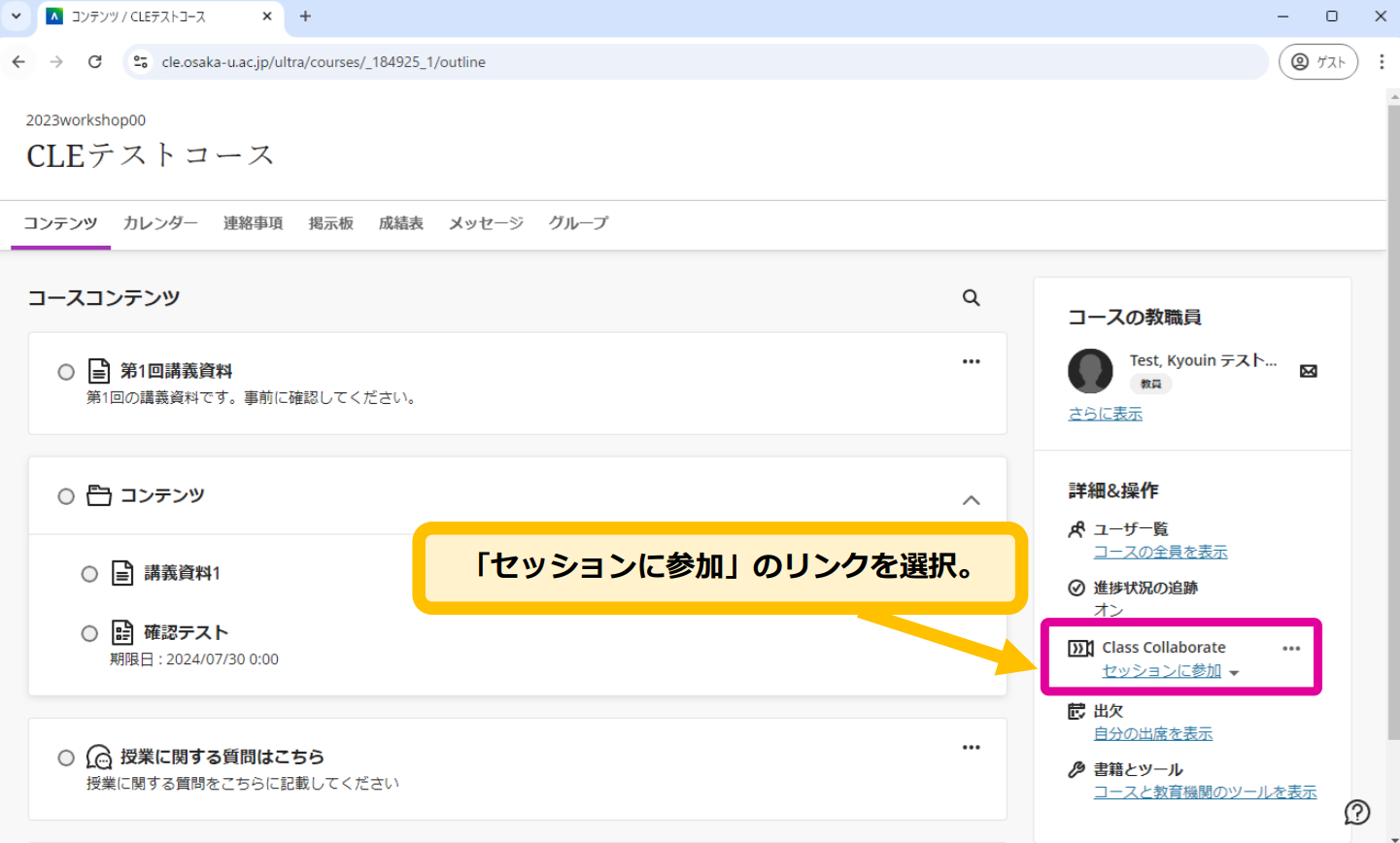Switch to the 連絡事項 tab
Image resolution: width=1400 pixels, height=843 pixels.
click(x=253, y=223)
